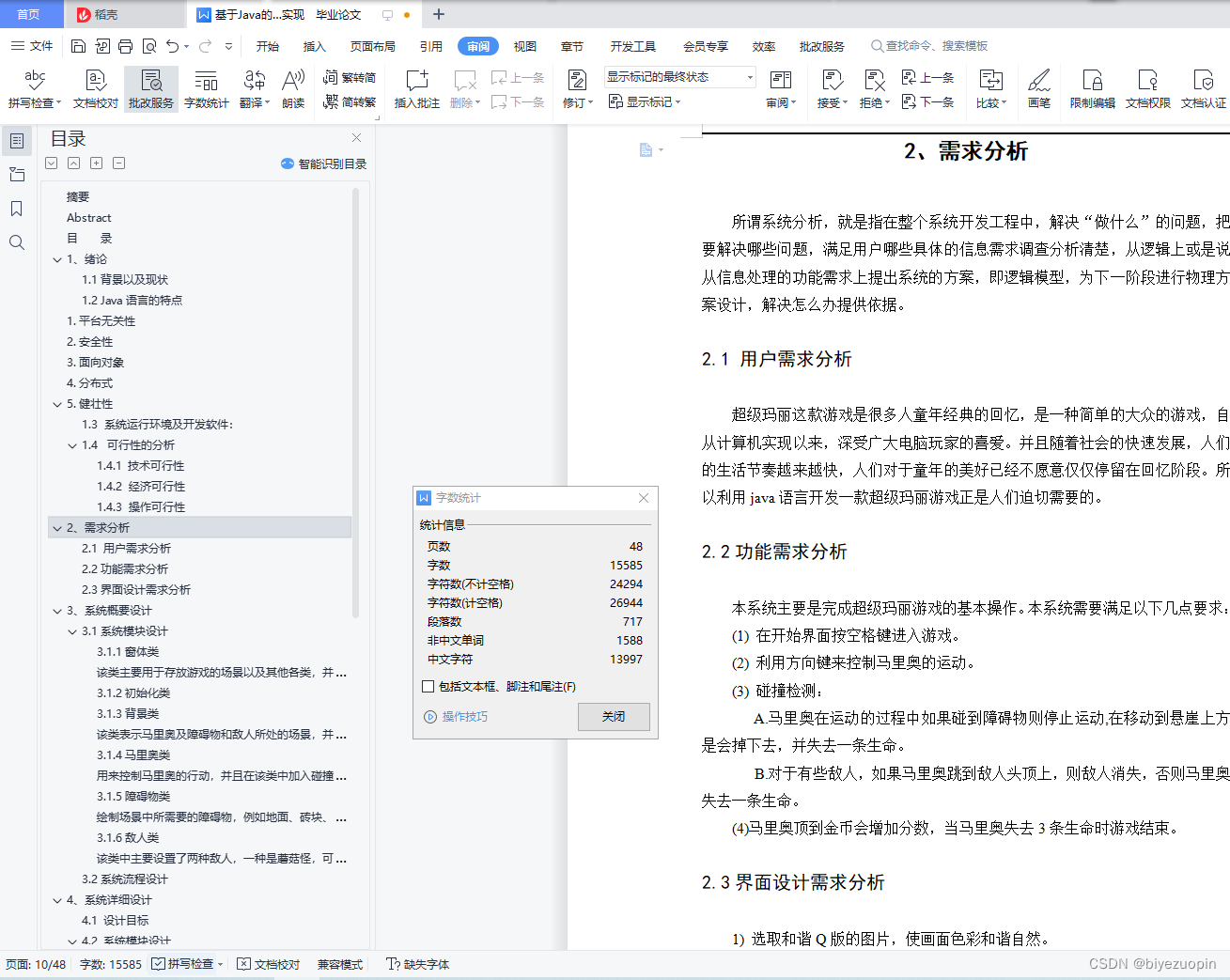Viewport: 1230px width, 980px height.
Task: Collapse the 3.1 系统模块设计 node
Action: click(72, 631)
